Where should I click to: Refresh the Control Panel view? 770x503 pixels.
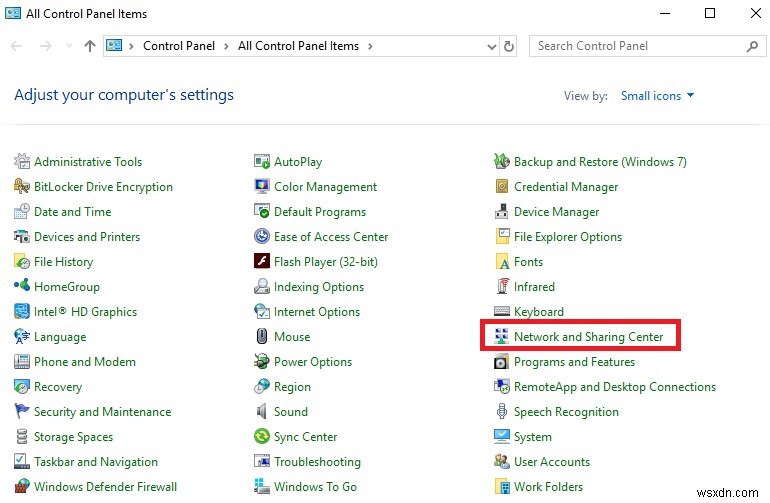click(510, 46)
